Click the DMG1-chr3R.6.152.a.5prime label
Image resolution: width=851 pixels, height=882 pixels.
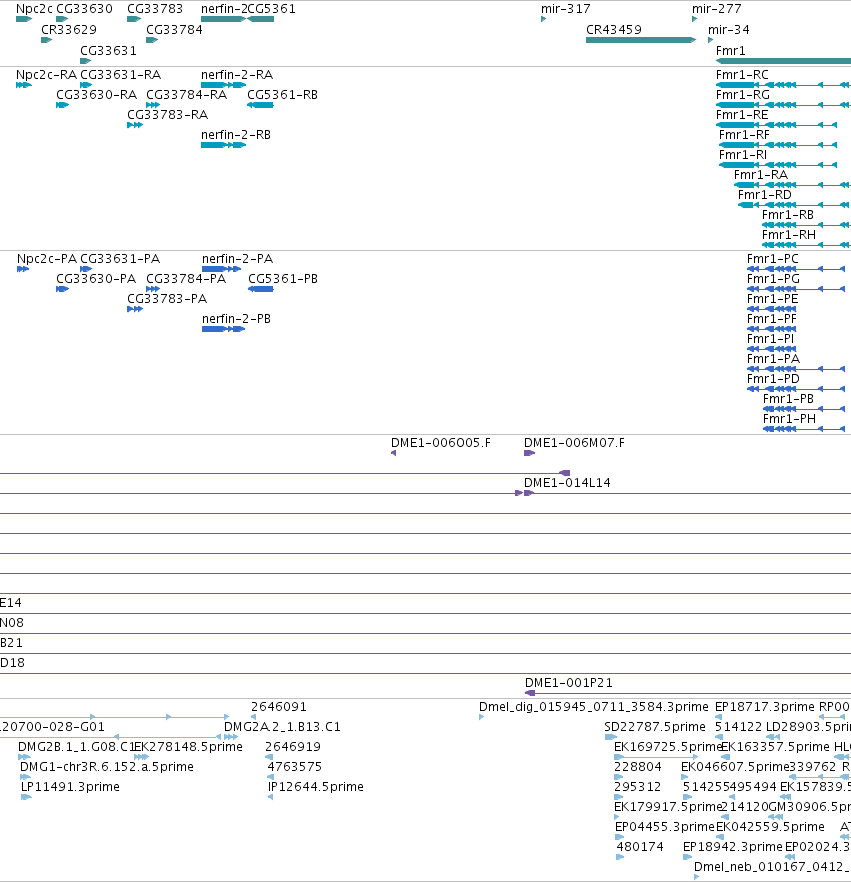click(x=107, y=767)
